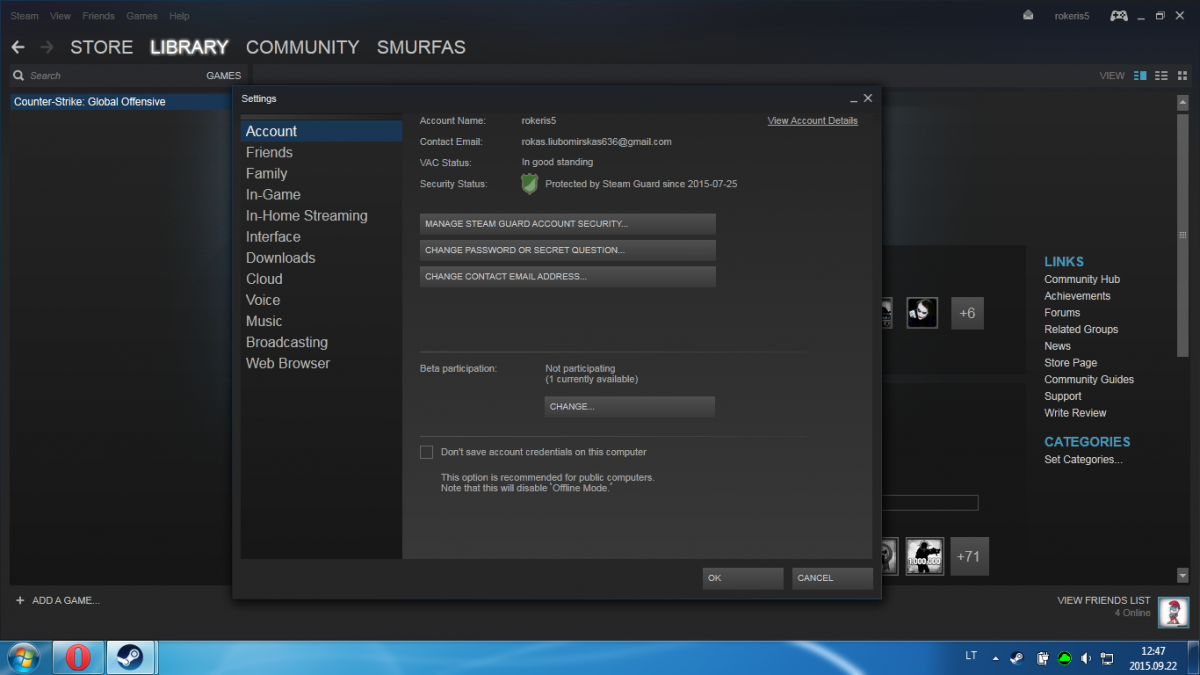1200x675 pixels.
Task: Switch library to list view icon
Action: coord(1161,75)
